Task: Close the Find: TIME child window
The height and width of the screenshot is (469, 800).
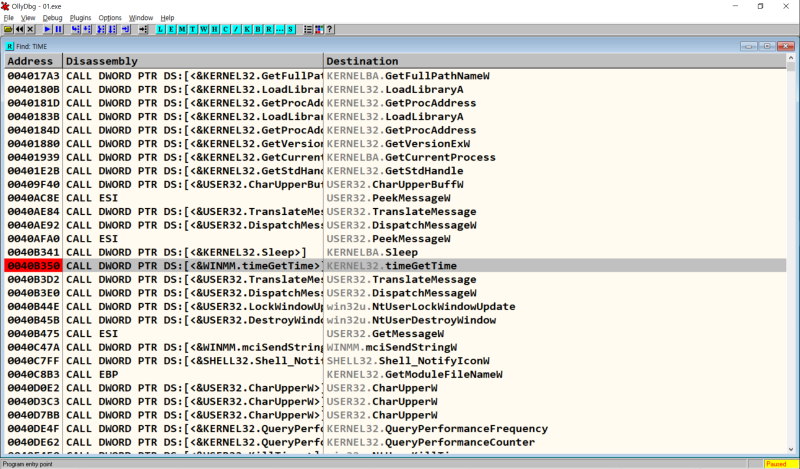Action: 787,46
